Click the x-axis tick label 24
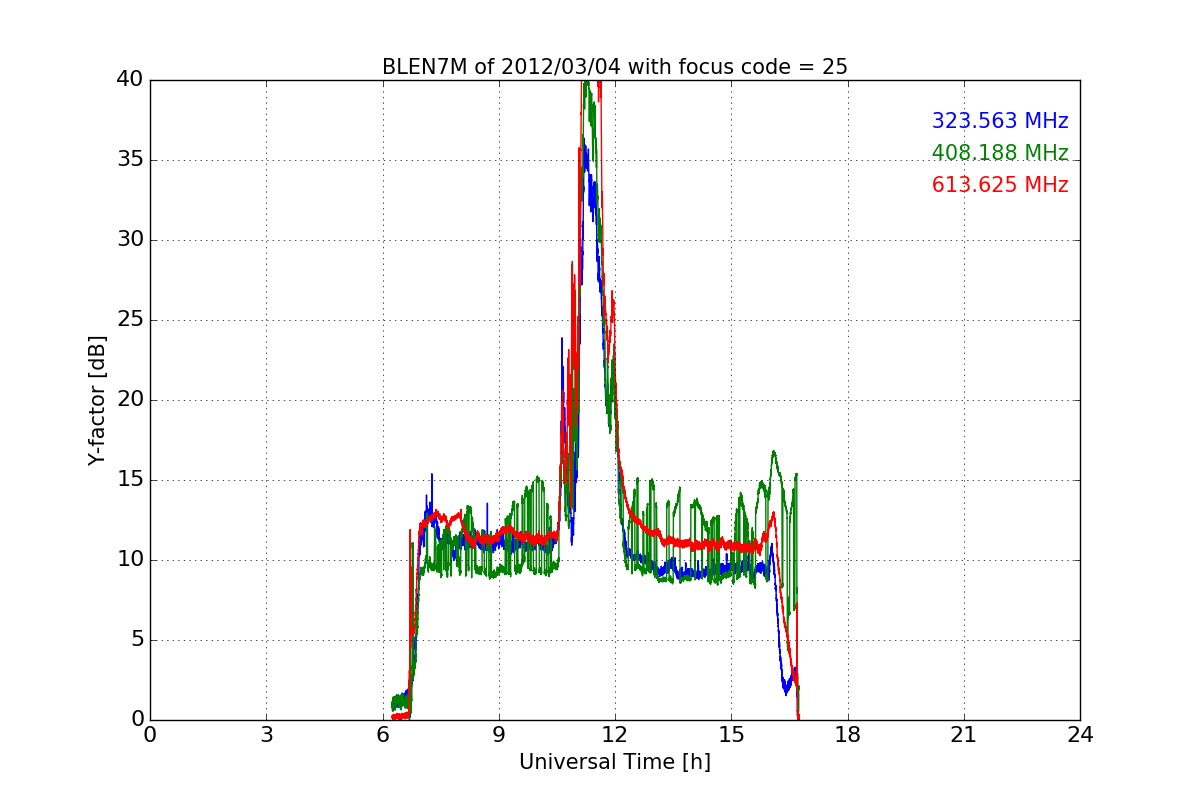The height and width of the screenshot is (800, 1200). point(1080,734)
